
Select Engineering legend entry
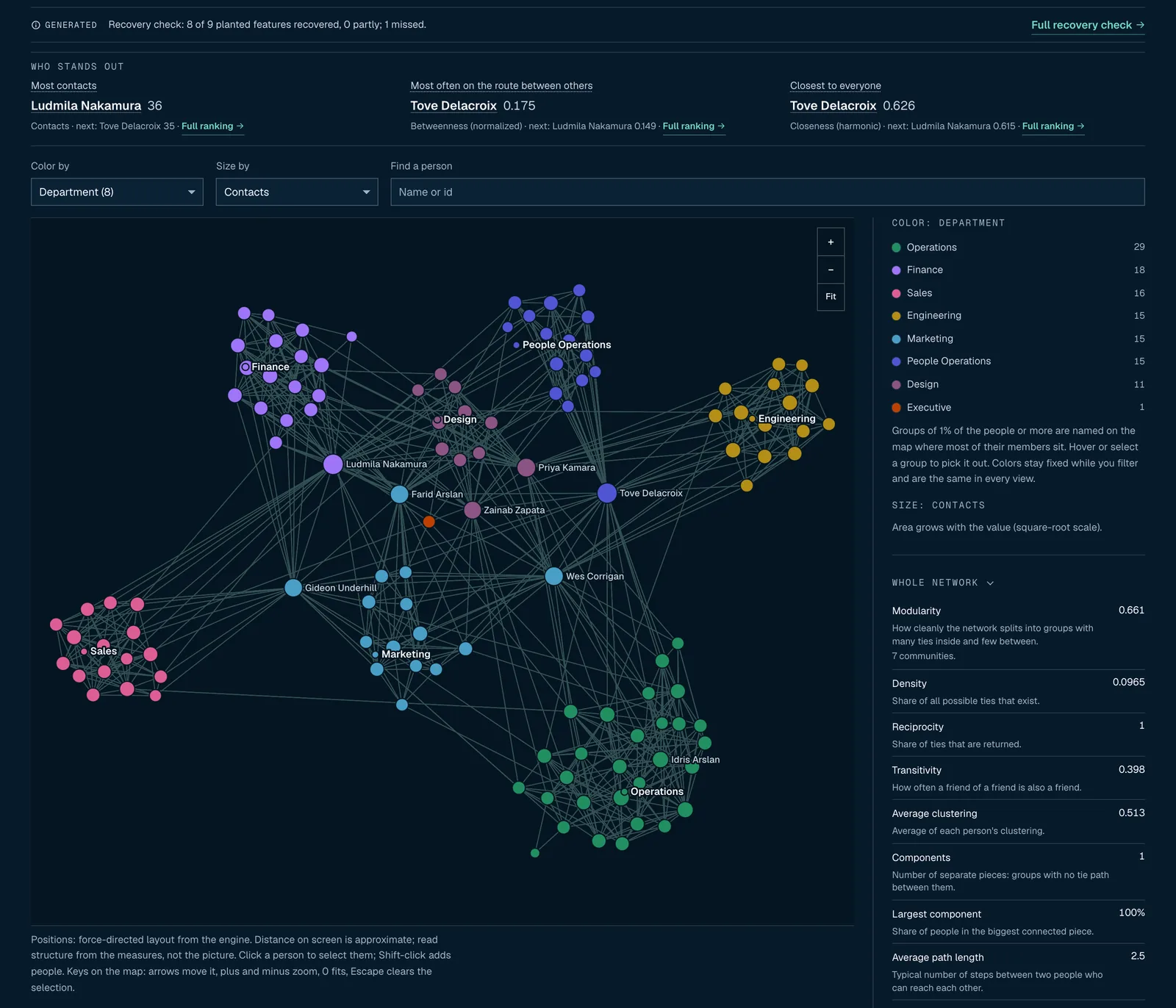(1018, 316)
